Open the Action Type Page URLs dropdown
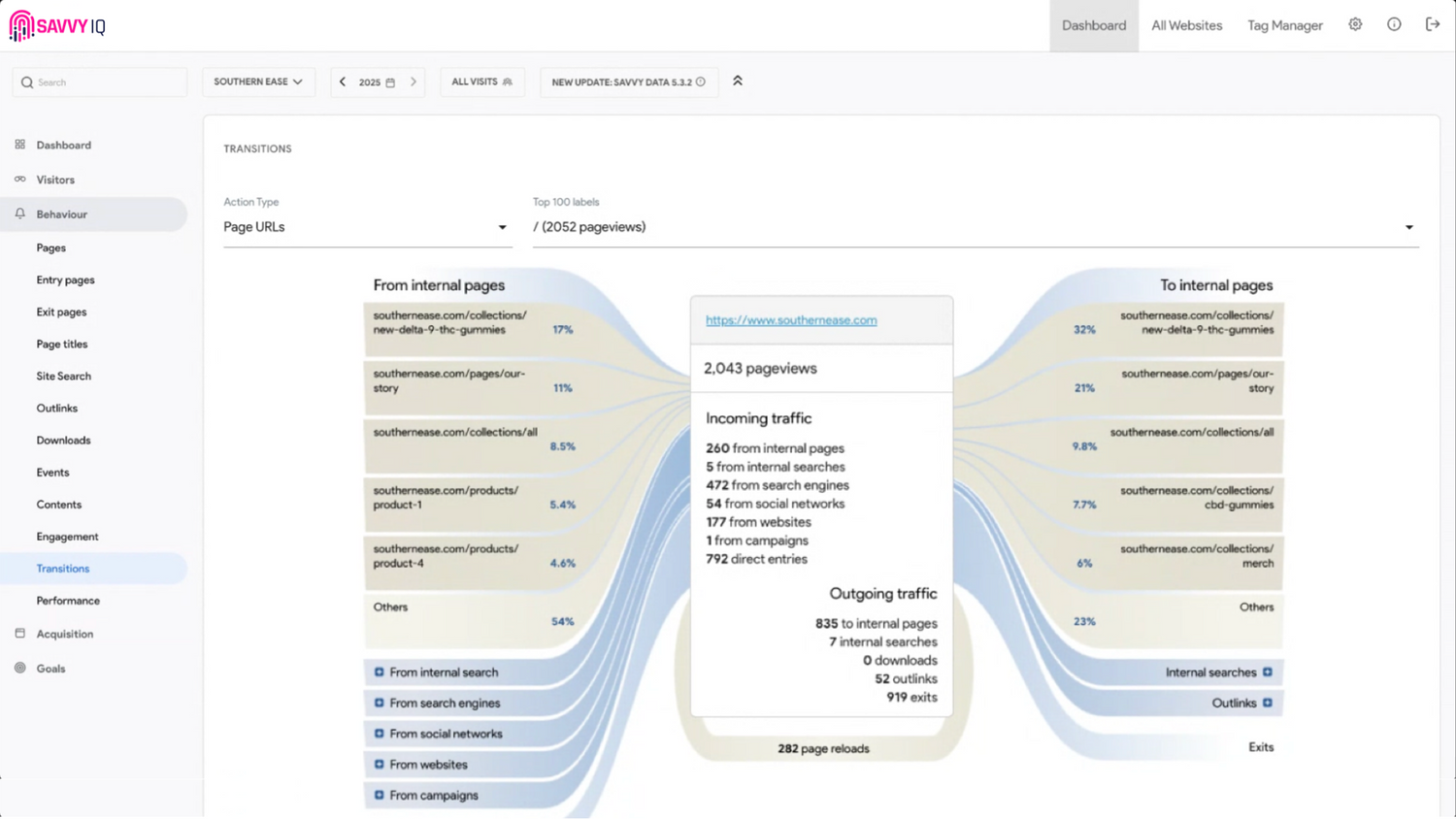 (366, 227)
